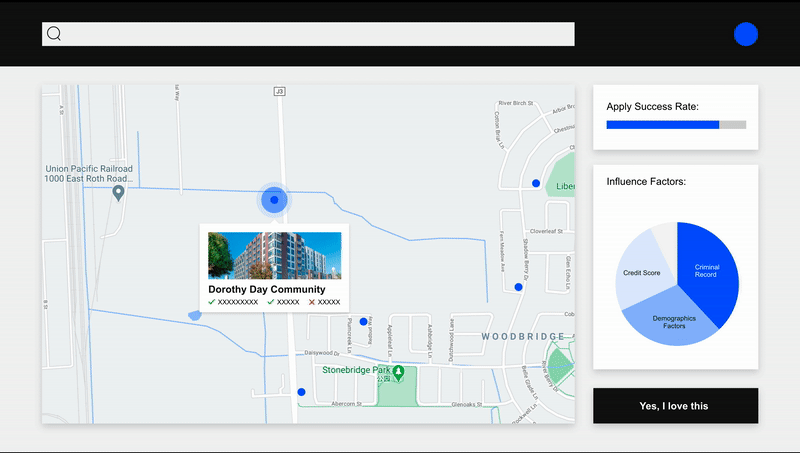Open the blue profile avatar circle
Viewport: 800px width, 453px height.
pyautogui.click(x=746, y=34)
